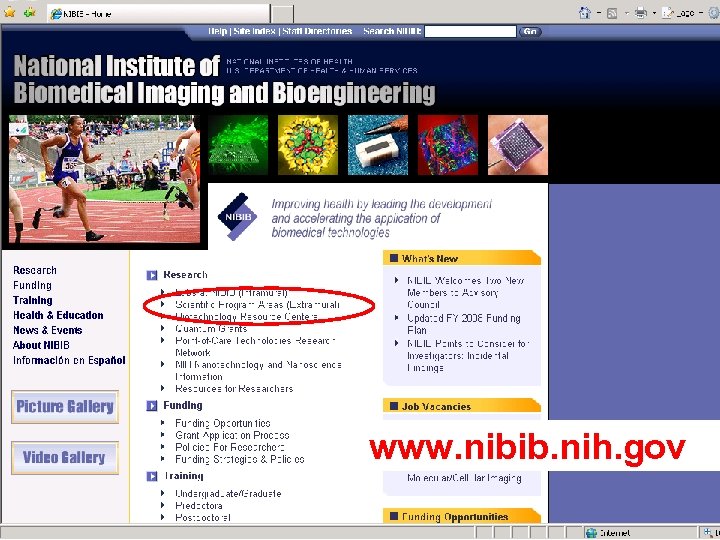This screenshot has height=540, width=720.
Task: Open the Training section heading
Action: click(184, 476)
